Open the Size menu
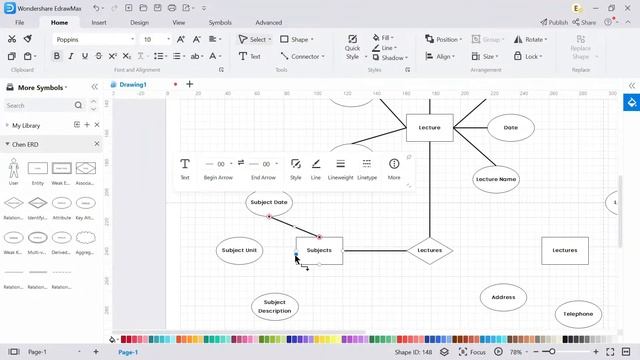The width and height of the screenshot is (640, 360). (x=484, y=56)
